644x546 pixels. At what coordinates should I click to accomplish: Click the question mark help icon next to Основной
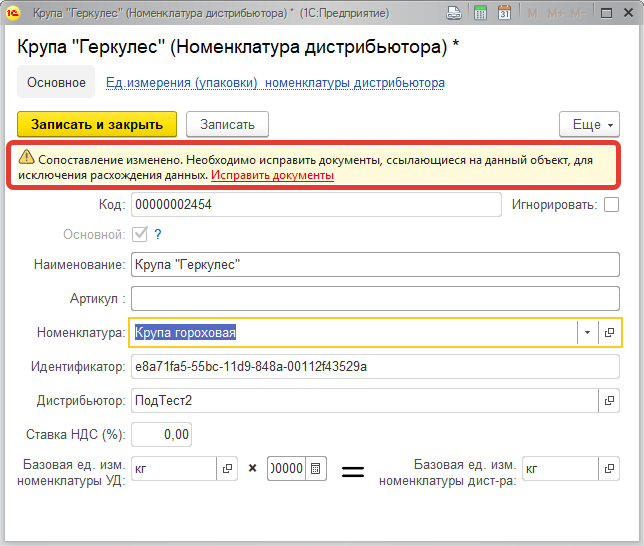pos(158,234)
